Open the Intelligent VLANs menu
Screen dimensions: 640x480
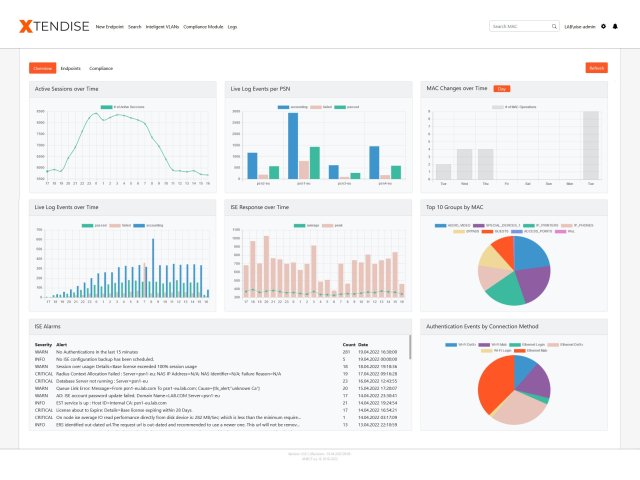pos(166,26)
